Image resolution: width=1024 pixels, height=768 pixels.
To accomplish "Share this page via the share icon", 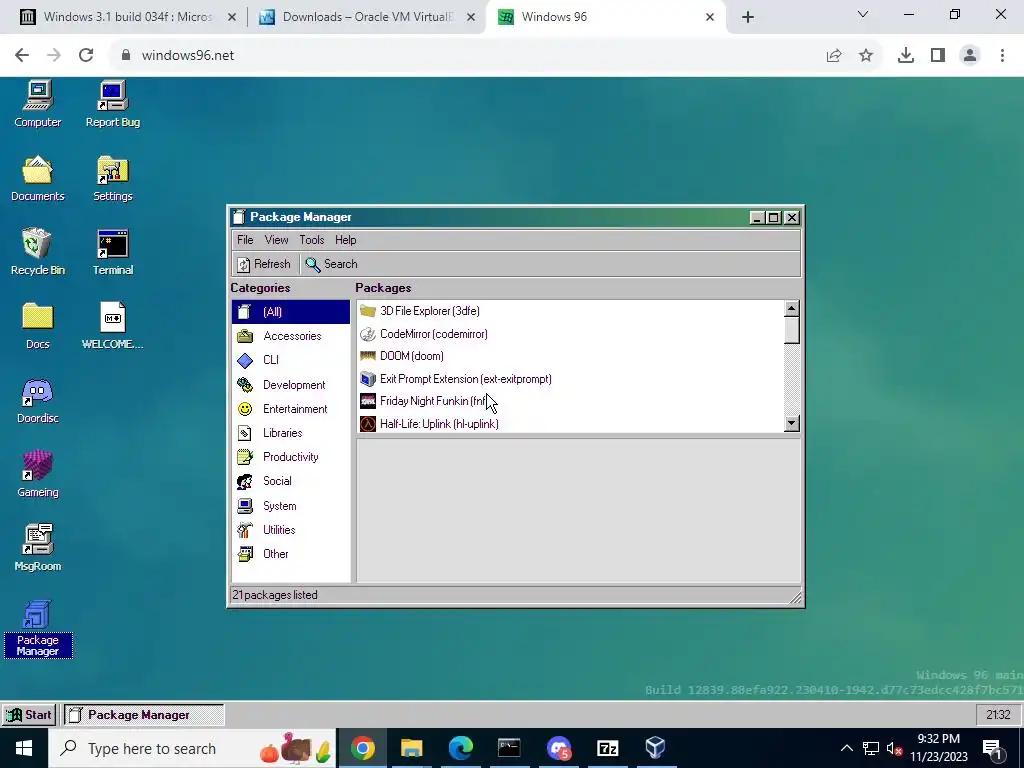I will point(834,56).
